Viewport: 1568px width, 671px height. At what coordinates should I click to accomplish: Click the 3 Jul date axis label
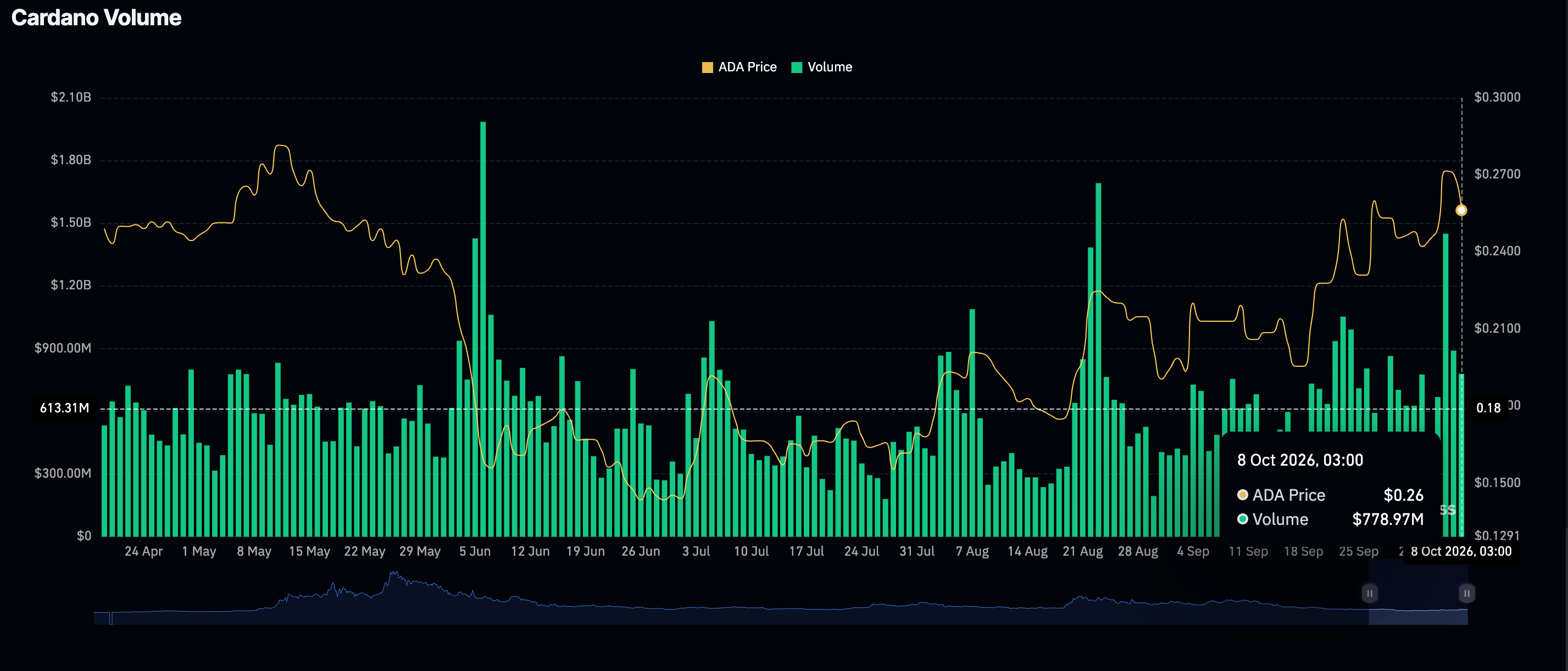pos(696,551)
